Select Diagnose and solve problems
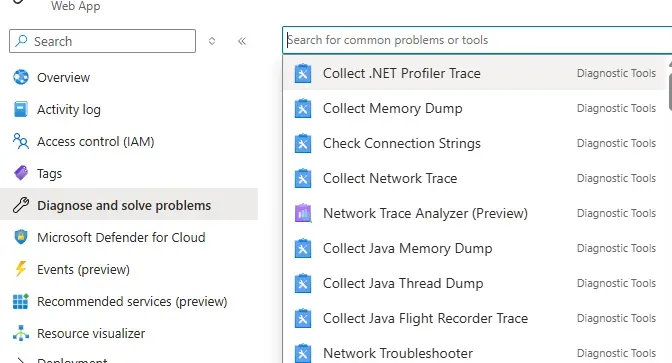Viewport: 672px width, 363px height. pyautogui.click(x=129, y=205)
